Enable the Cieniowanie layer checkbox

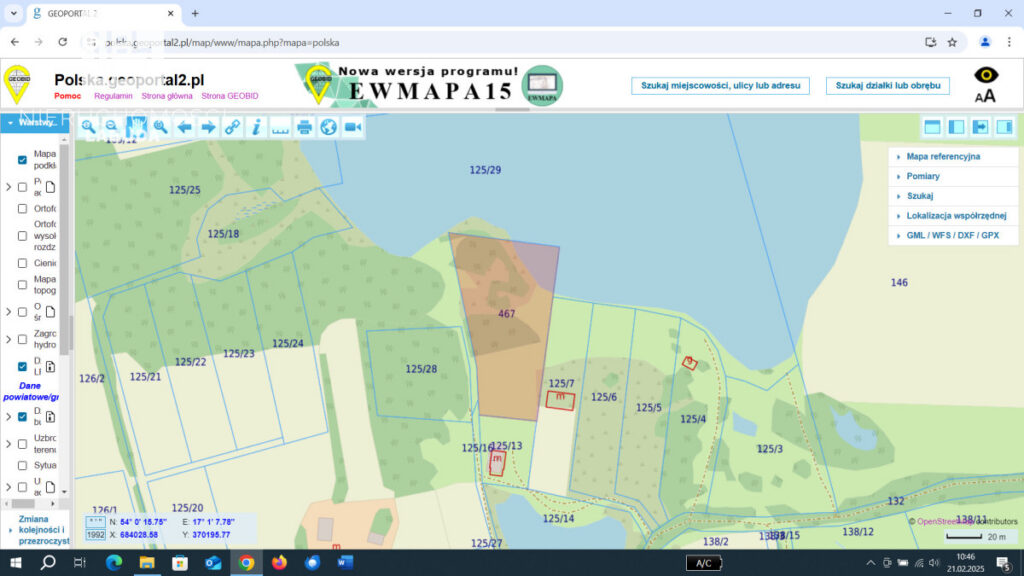[22, 263]
